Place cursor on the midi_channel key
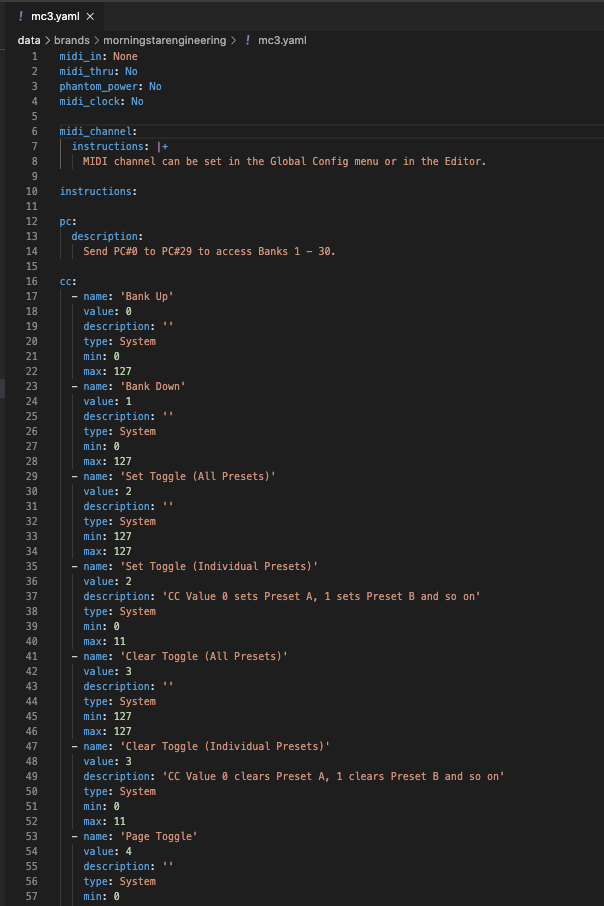Screen dimensions: 604x906 point(97,131)
